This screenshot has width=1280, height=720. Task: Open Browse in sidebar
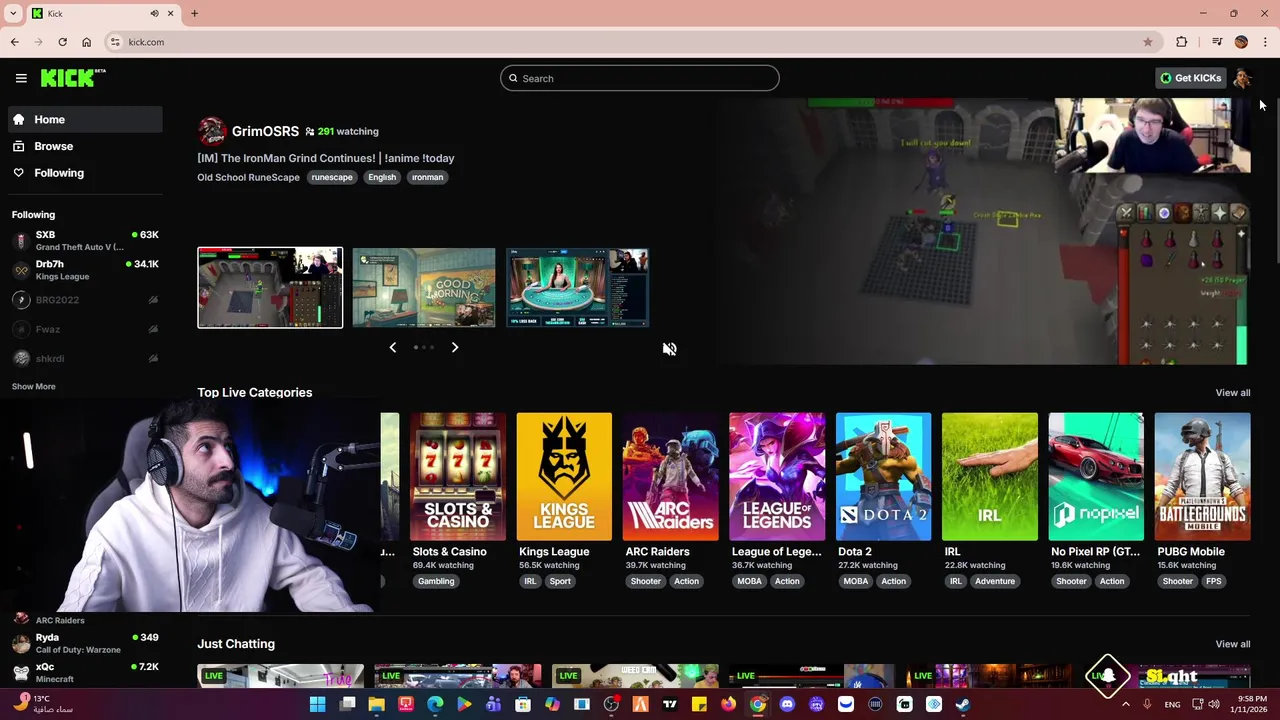tap(85, 146)
